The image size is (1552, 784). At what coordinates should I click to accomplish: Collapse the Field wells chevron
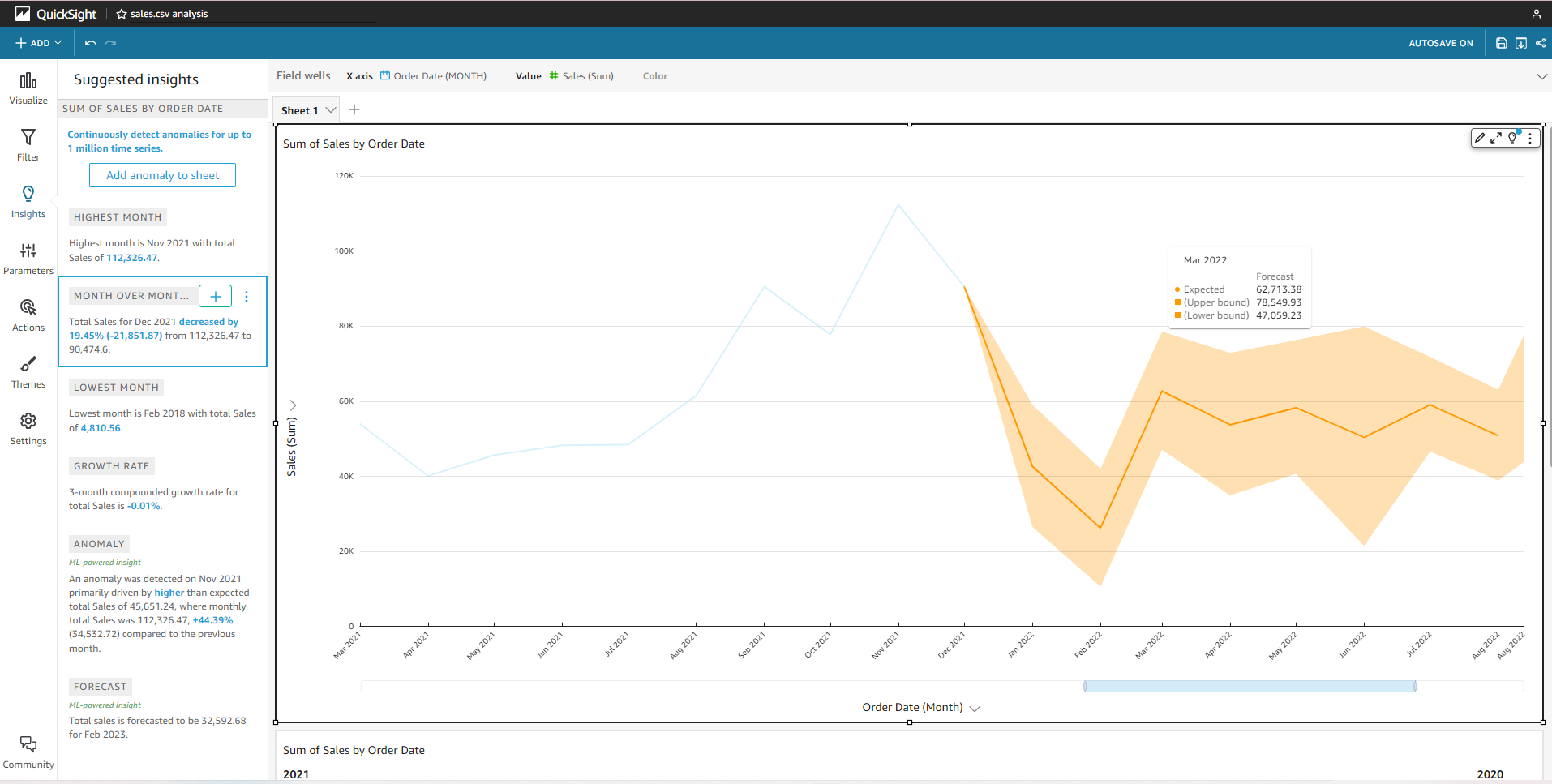(1541, 76)
